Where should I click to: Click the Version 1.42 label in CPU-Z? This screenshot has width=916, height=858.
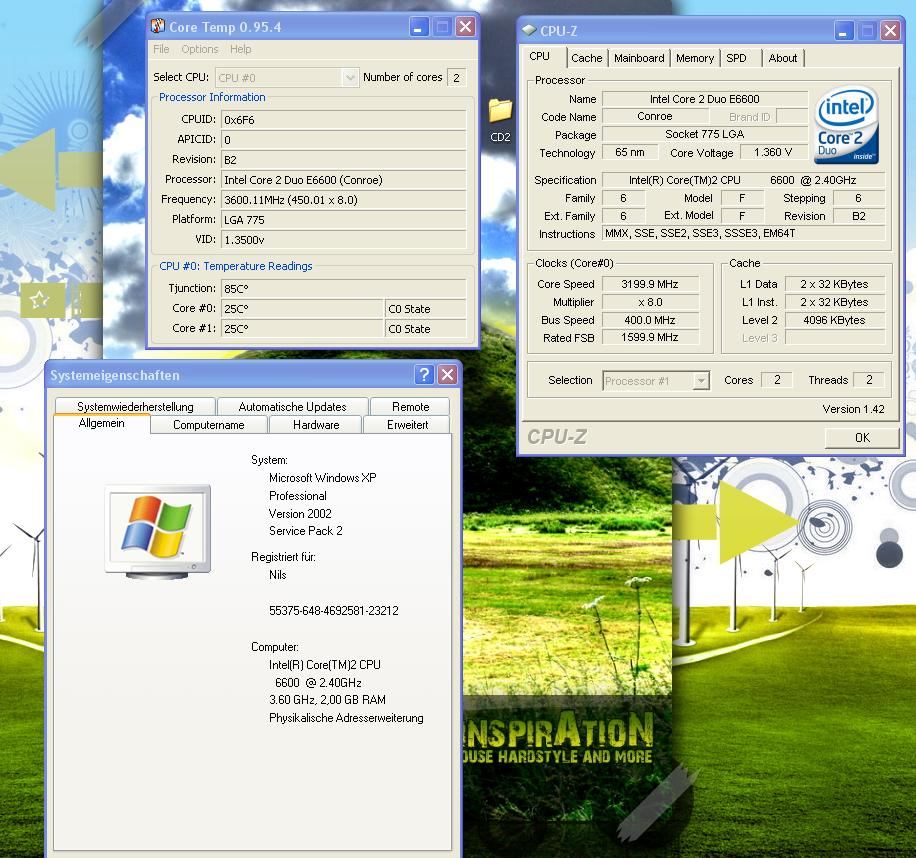(x=853, y=409)
